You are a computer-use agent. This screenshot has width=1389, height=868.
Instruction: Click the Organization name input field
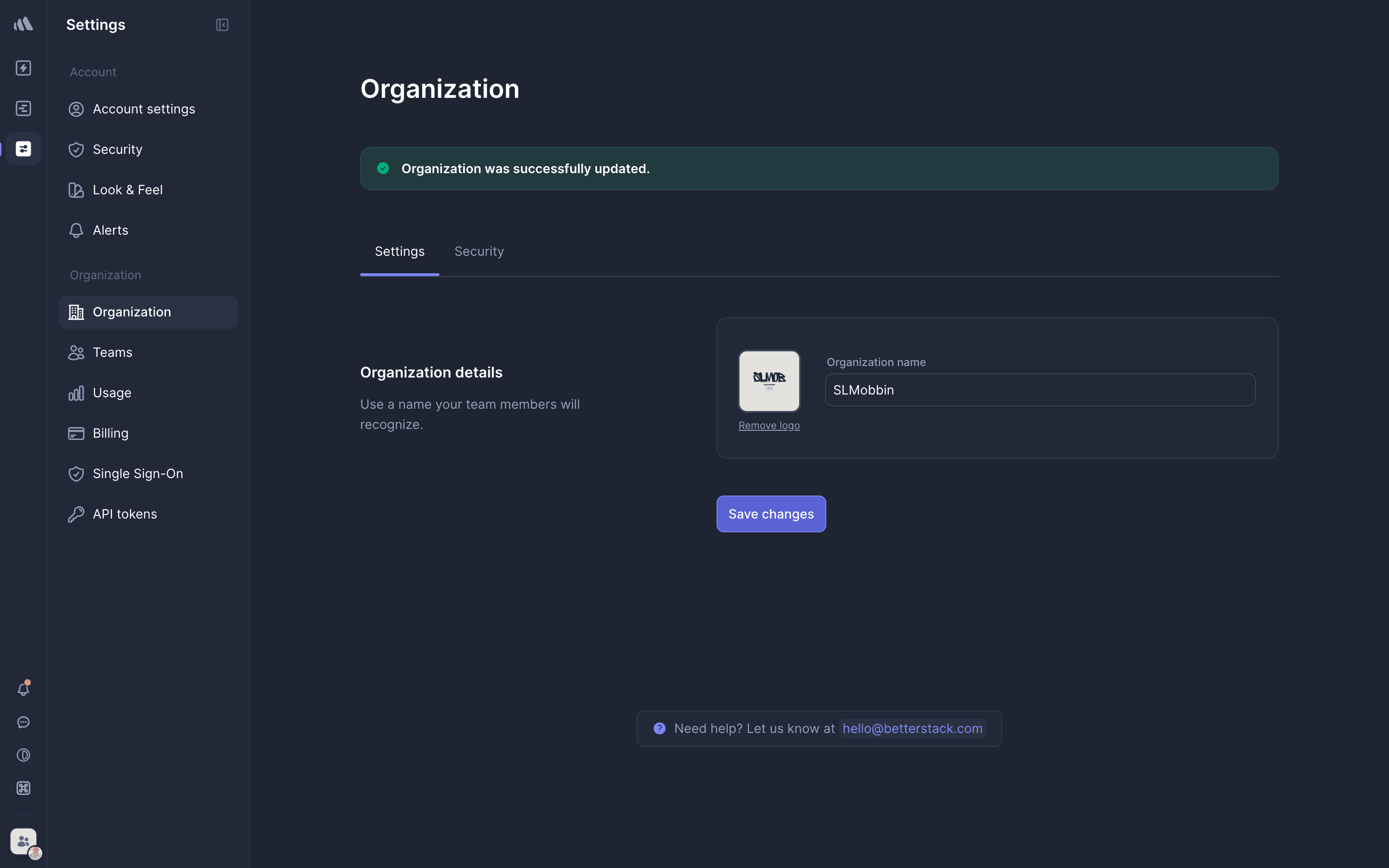[x=1039, y=390]
